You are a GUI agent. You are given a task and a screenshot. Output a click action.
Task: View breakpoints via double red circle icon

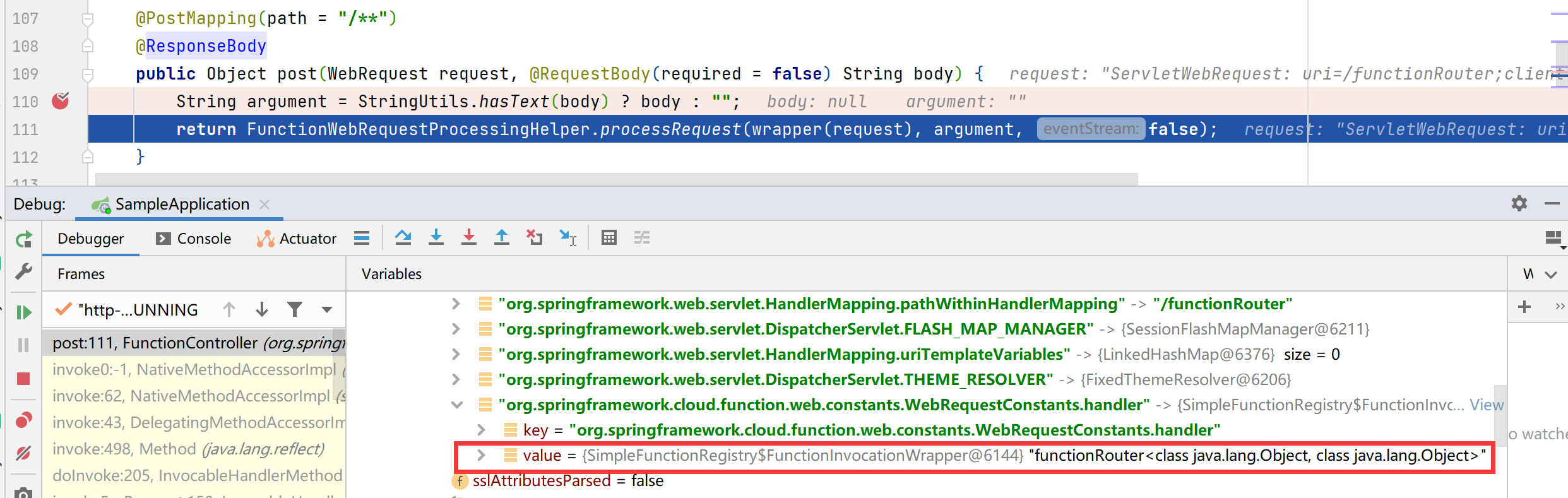tap(23, 420)
